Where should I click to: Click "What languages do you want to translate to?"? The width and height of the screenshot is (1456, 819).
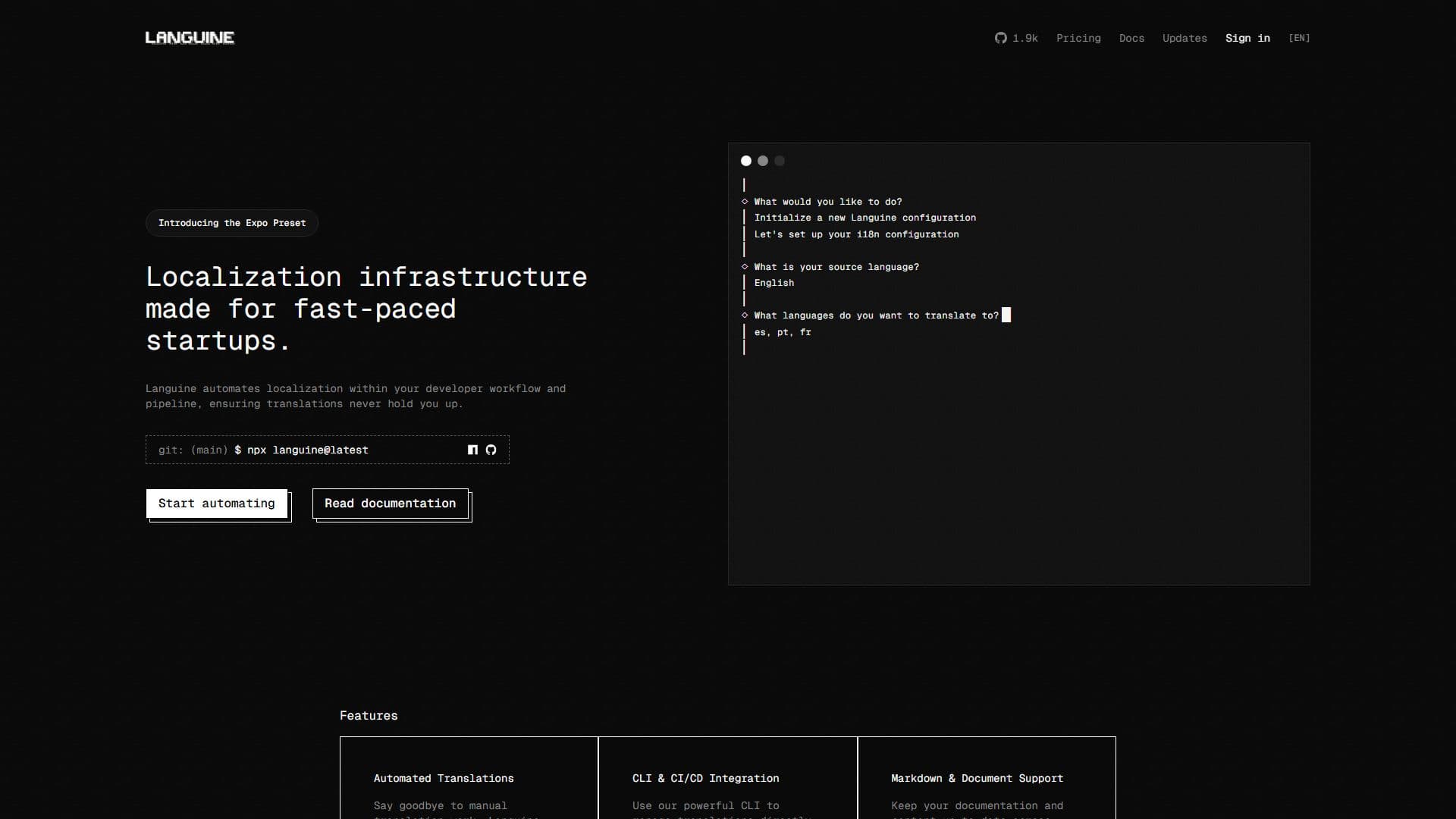(877, 315)
